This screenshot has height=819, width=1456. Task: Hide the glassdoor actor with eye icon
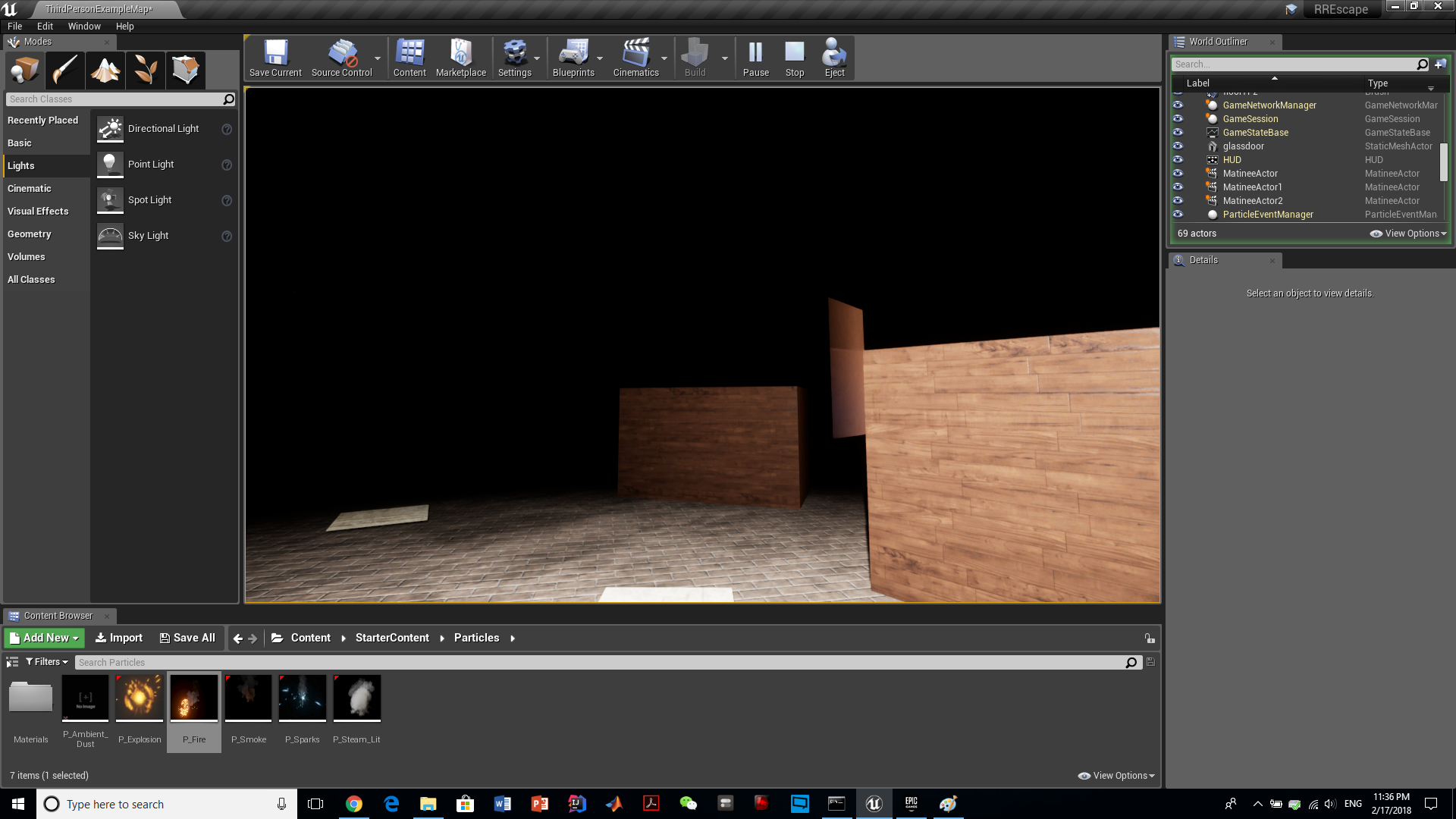coord(1178,146)
